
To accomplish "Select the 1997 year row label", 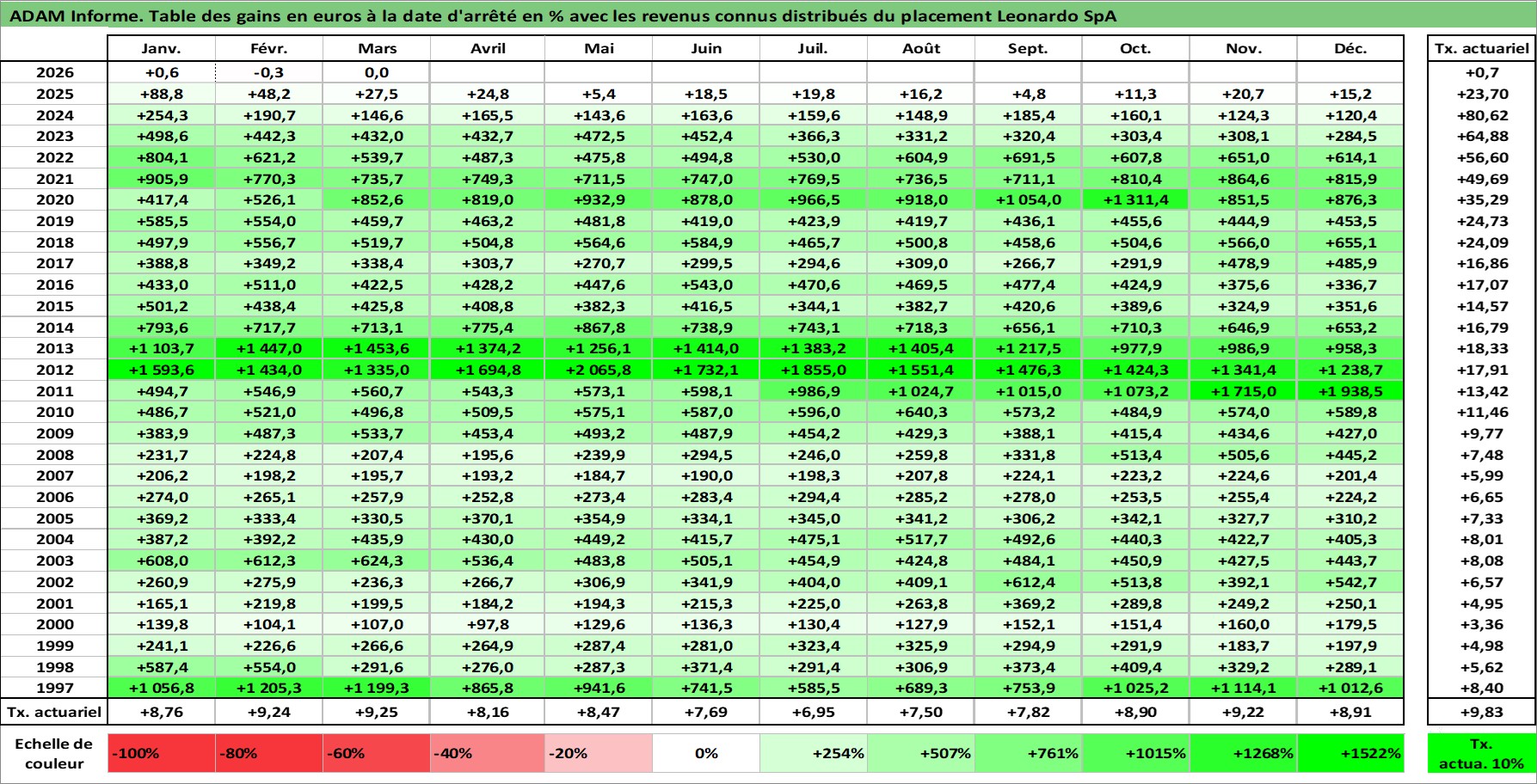I will [x=54, y=688].
